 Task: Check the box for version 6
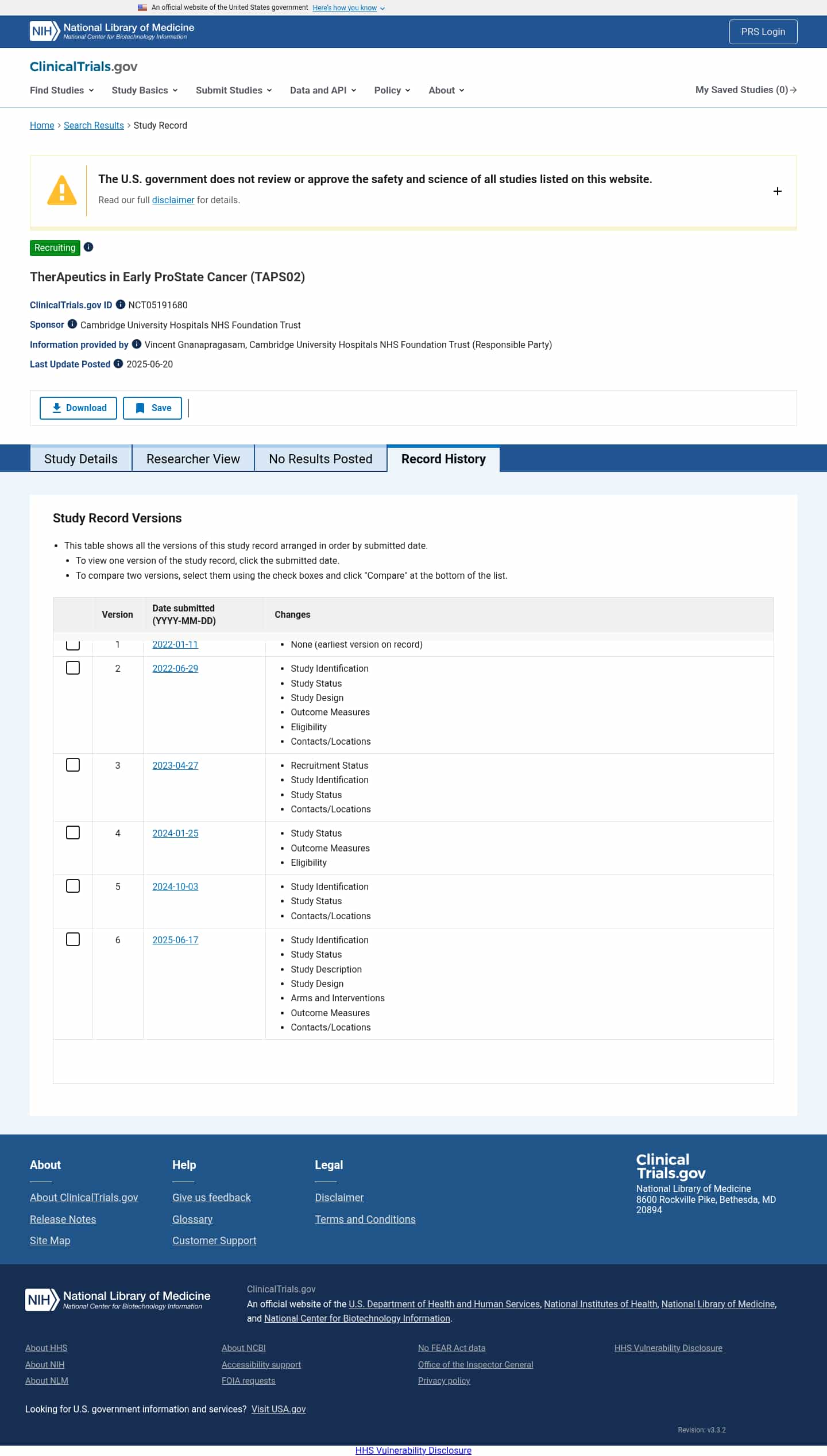[x=73, y=939]
